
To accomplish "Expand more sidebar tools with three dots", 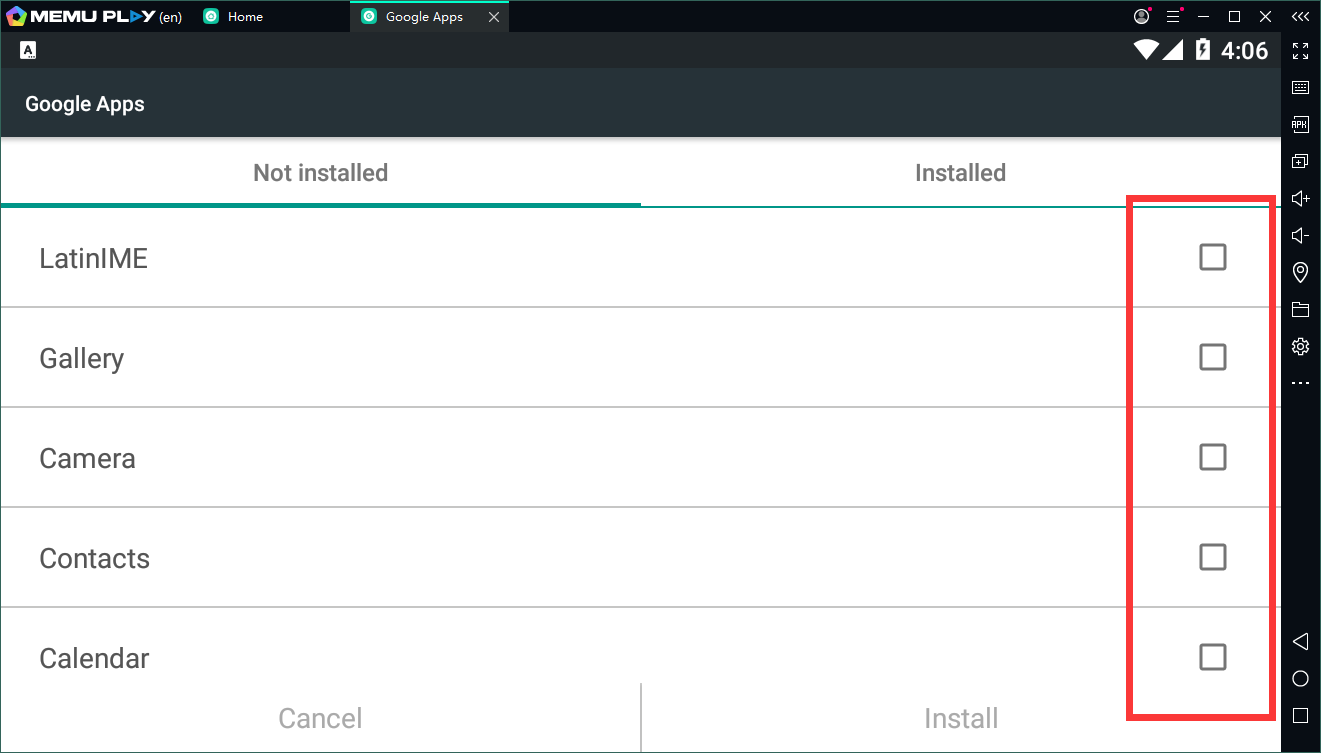I will (x=1300, y=384).
